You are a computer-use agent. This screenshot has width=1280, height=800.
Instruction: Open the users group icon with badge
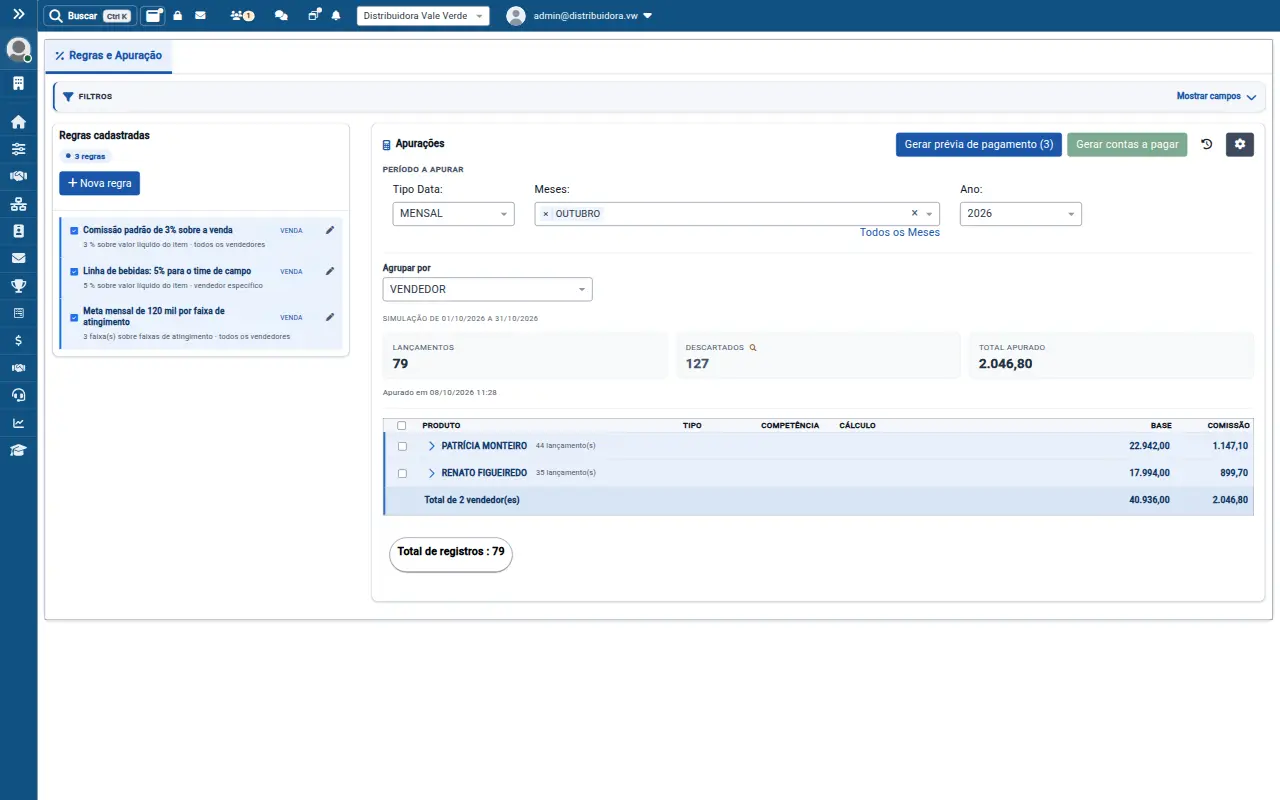[241, 16]
